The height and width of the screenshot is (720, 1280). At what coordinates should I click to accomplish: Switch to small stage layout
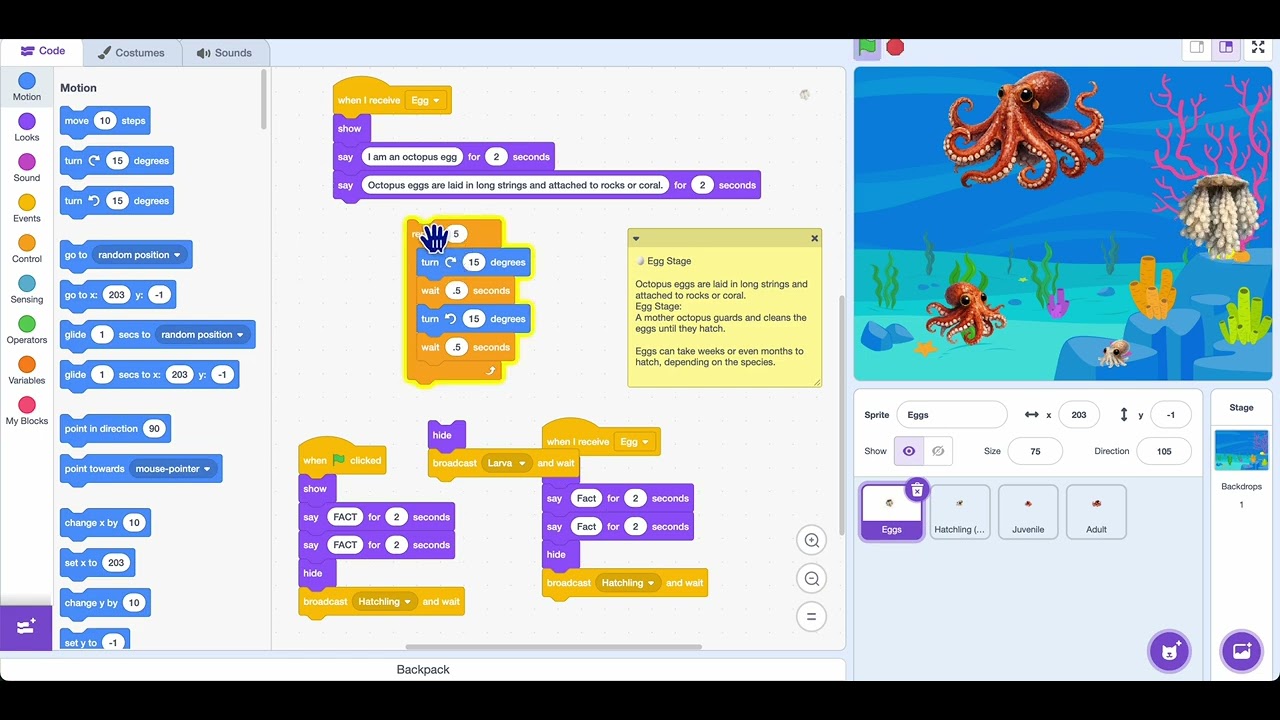click(x=1197, y=47)
